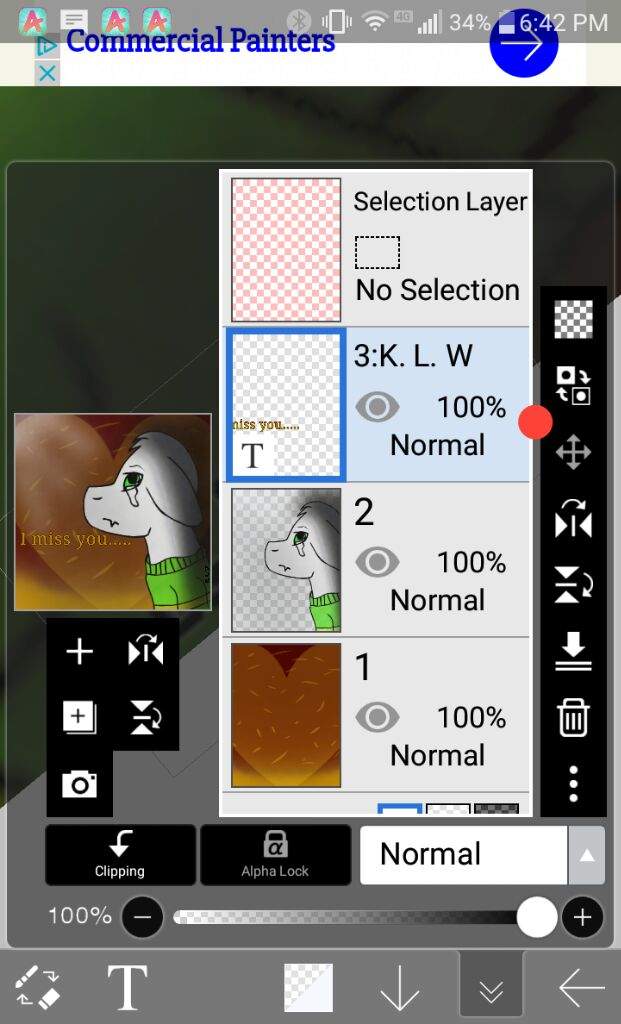
Task: Click the checkerboard clear layer icon
Action: tap(573, 319)
